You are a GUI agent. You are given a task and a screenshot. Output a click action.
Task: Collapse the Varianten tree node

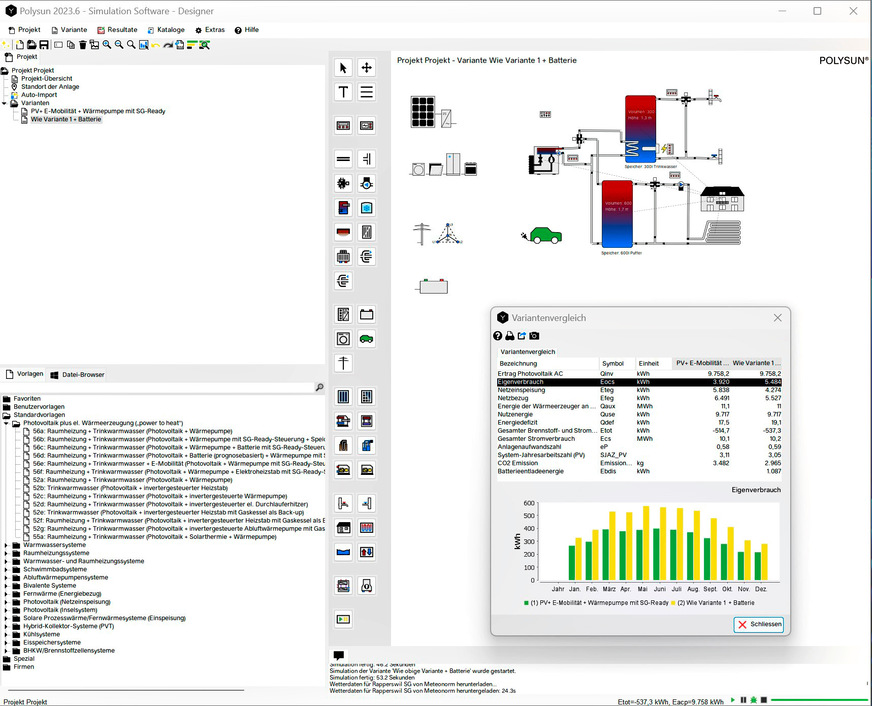pos(5,103)
